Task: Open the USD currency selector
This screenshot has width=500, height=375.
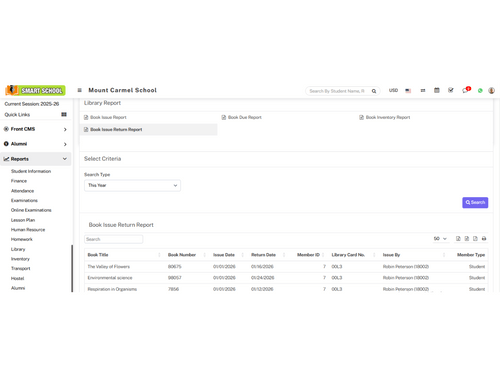Action: pos(393,90)
